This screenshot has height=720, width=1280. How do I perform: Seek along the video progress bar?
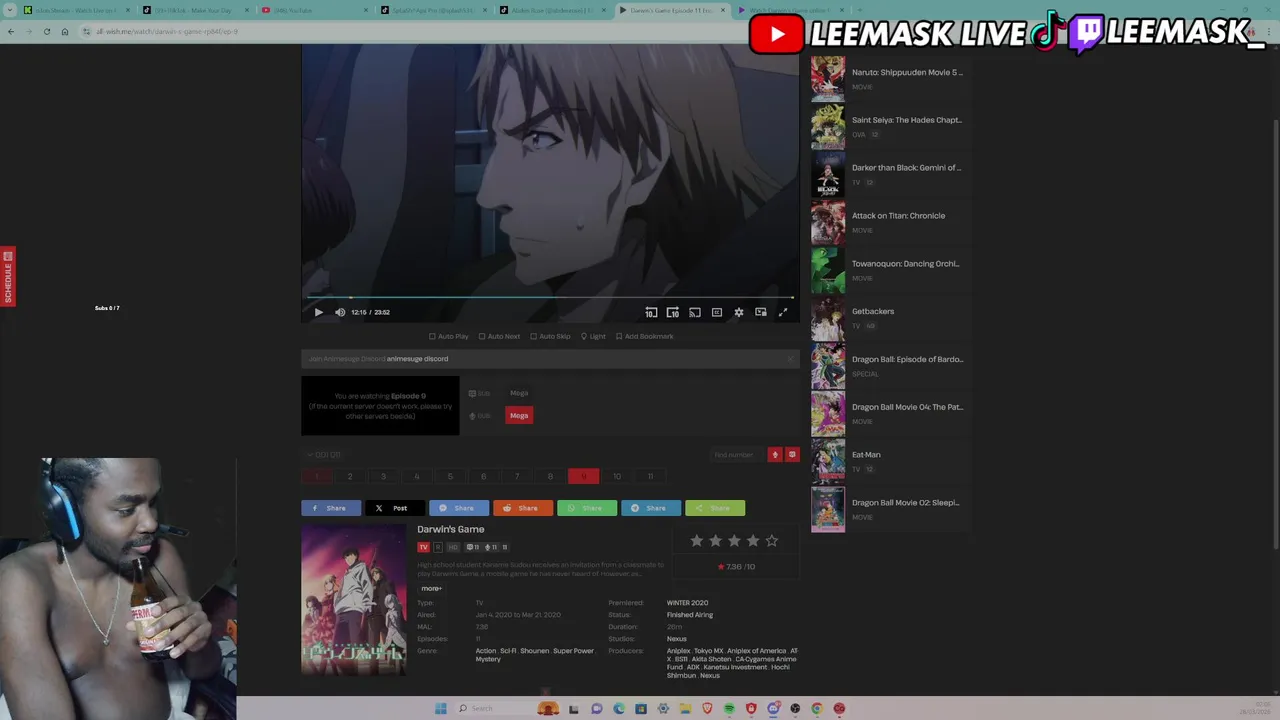pos(550,297)
